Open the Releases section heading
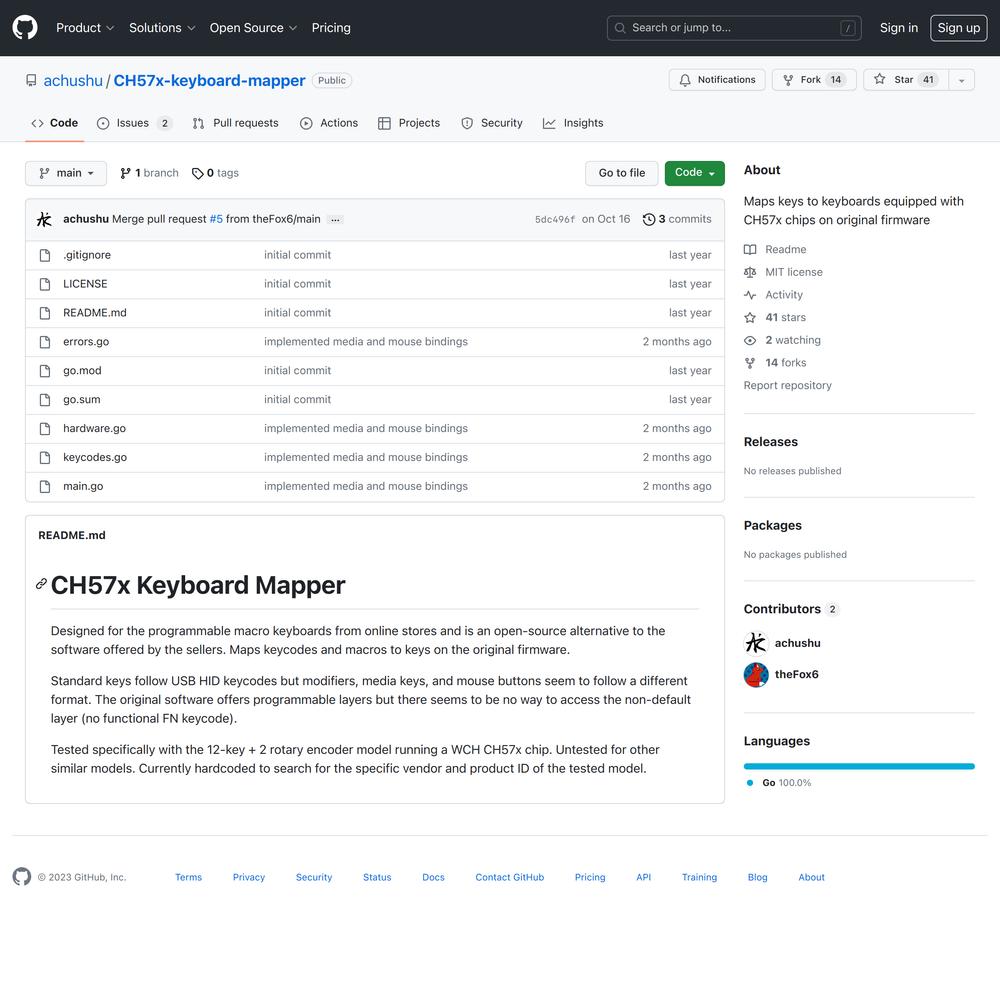Screen dimensions: 1000x1000 [x=770, y=442]
